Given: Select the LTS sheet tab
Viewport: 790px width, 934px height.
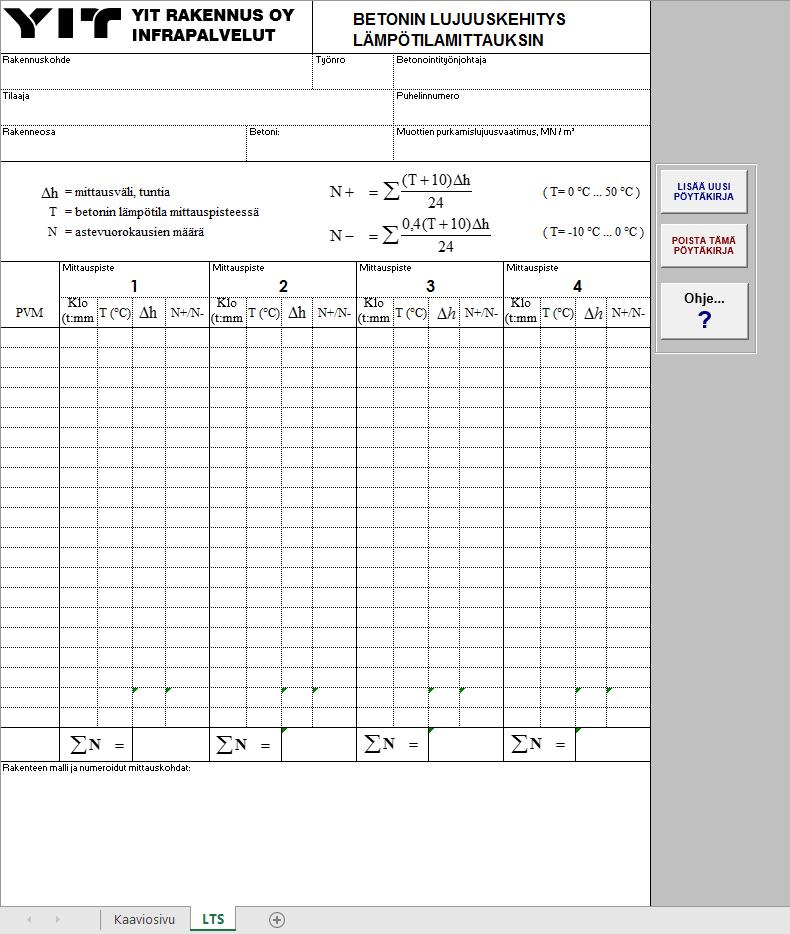Looking at the screenshot, I should tap(213, 919).
